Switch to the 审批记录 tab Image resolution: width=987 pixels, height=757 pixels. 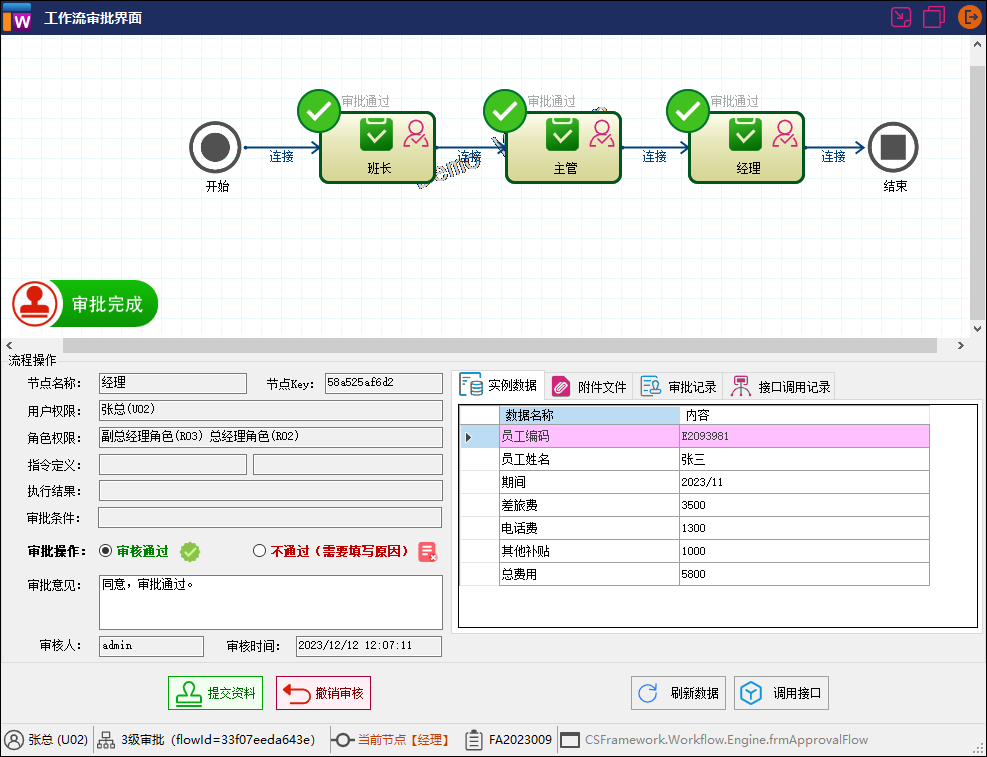(x=679, y=384)
